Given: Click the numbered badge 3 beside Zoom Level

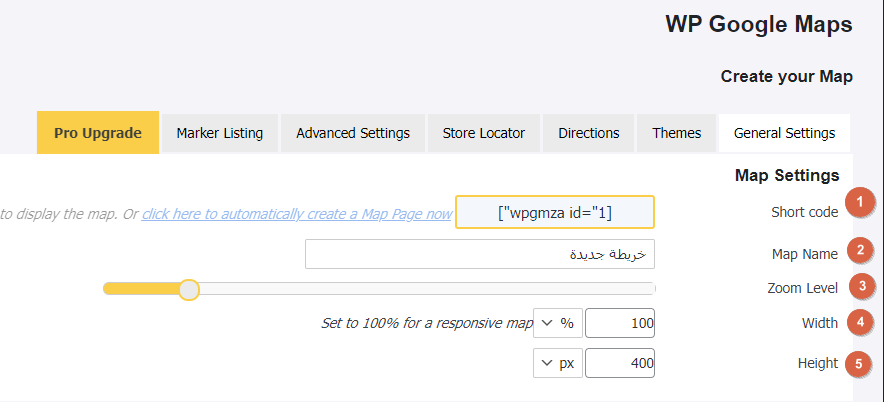Looking at the screenshot, I should [x=859, y=287].
